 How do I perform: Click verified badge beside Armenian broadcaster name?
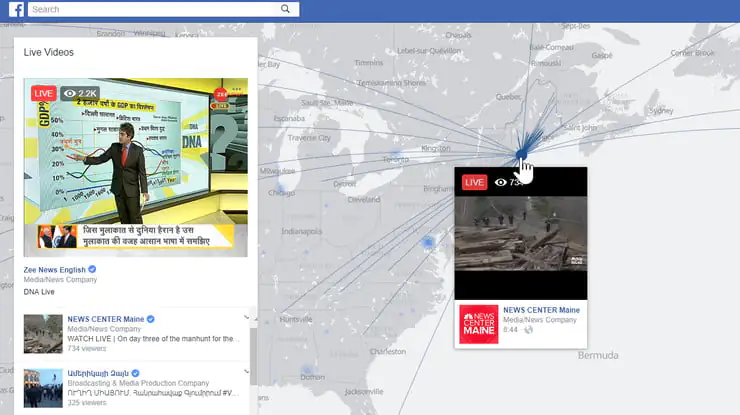[135, 373]
